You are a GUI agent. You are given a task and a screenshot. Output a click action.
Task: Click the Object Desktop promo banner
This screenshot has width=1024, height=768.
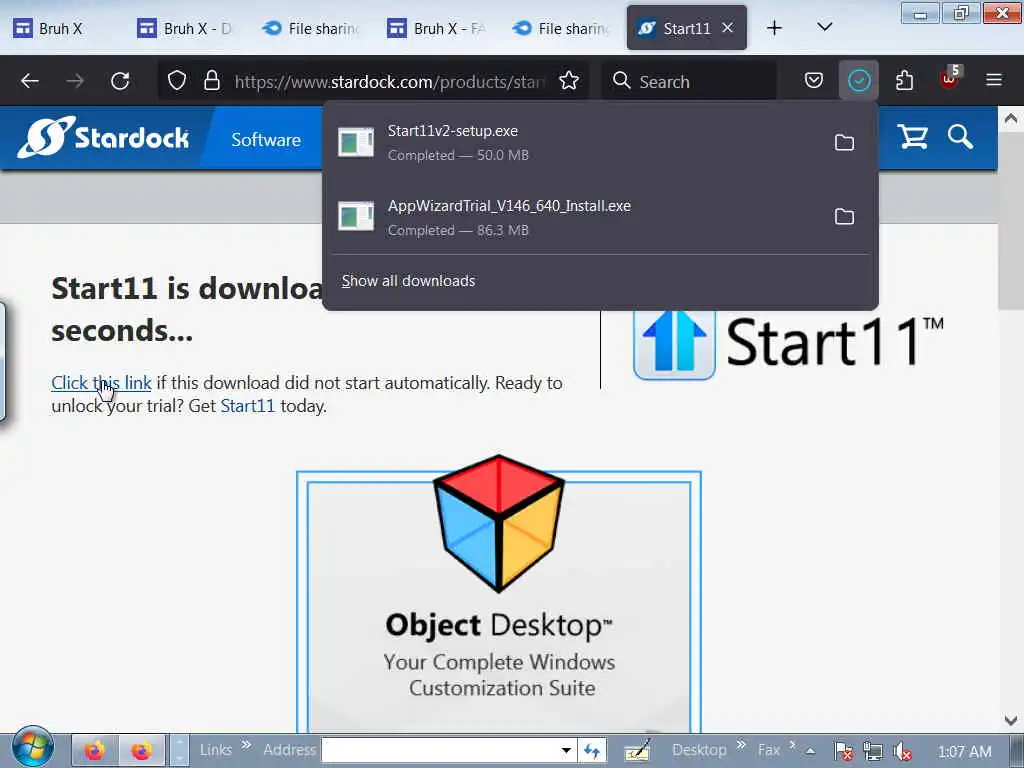[499, 593]
